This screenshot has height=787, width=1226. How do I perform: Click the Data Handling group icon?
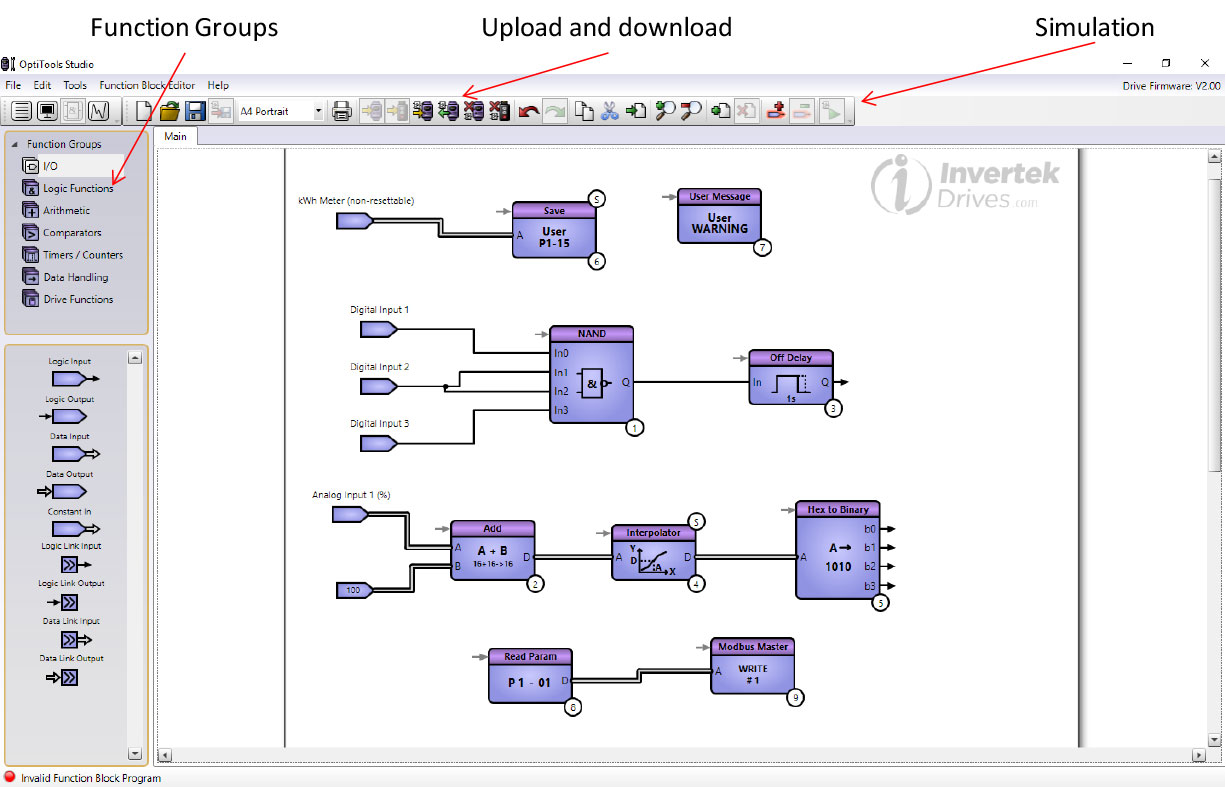[31, 277]
